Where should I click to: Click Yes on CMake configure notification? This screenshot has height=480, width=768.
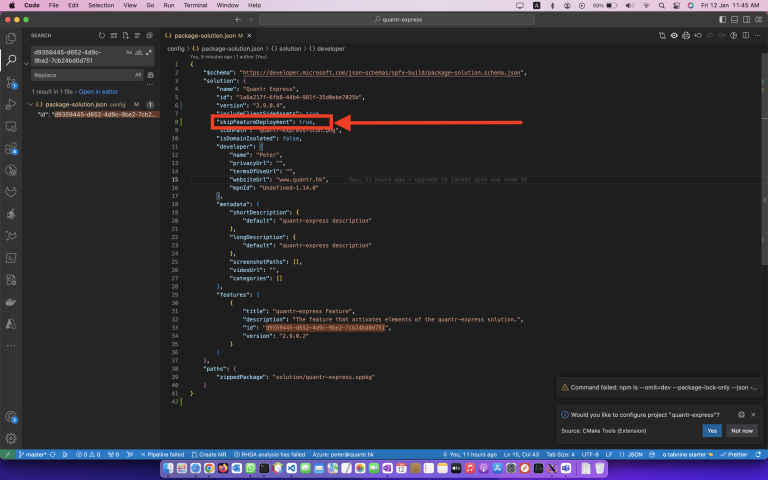pos(712,431)
